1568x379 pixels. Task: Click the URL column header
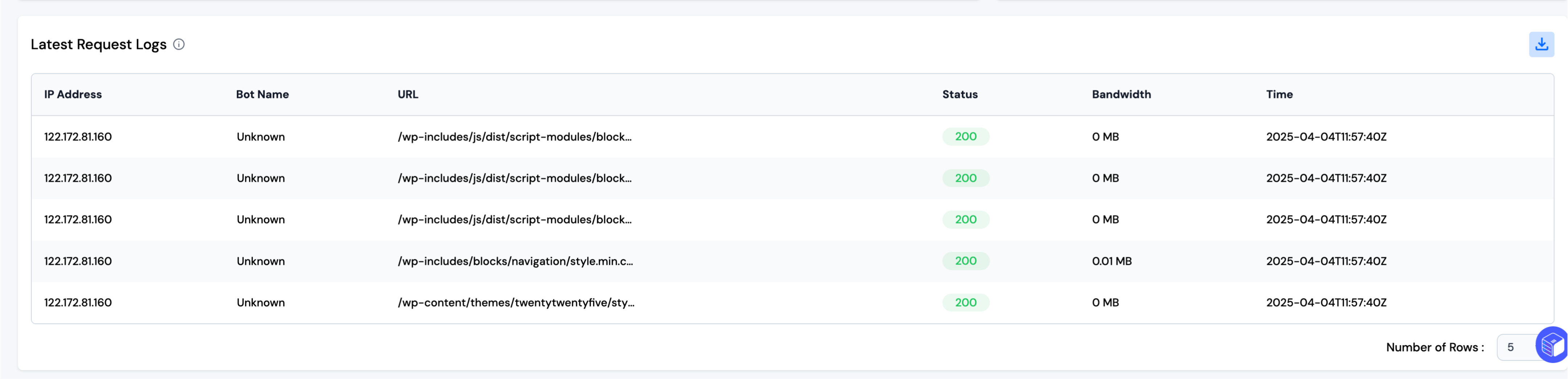click(x=407, y=94)
